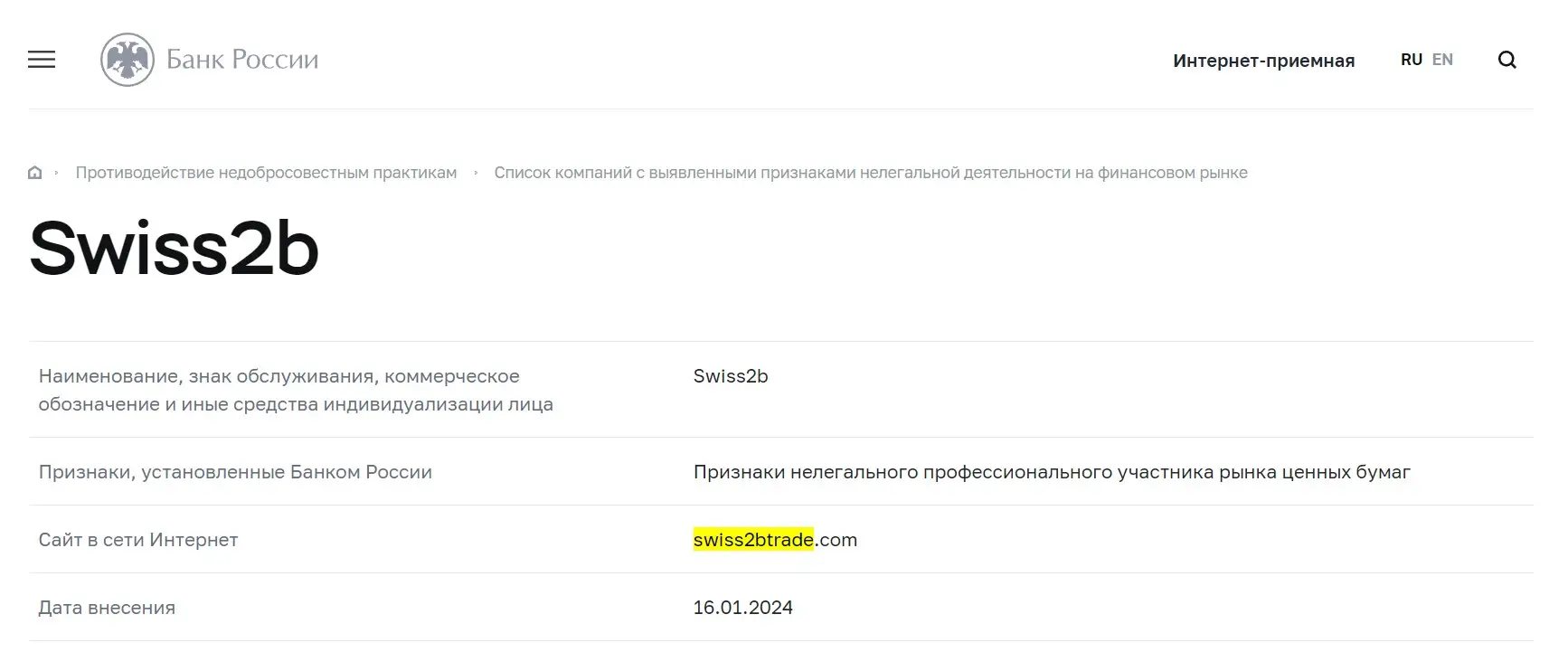Click Сайт в сети Интернет row label
Image resolution: width=1568 pixels, height=671 pixels.
(138, 540)
